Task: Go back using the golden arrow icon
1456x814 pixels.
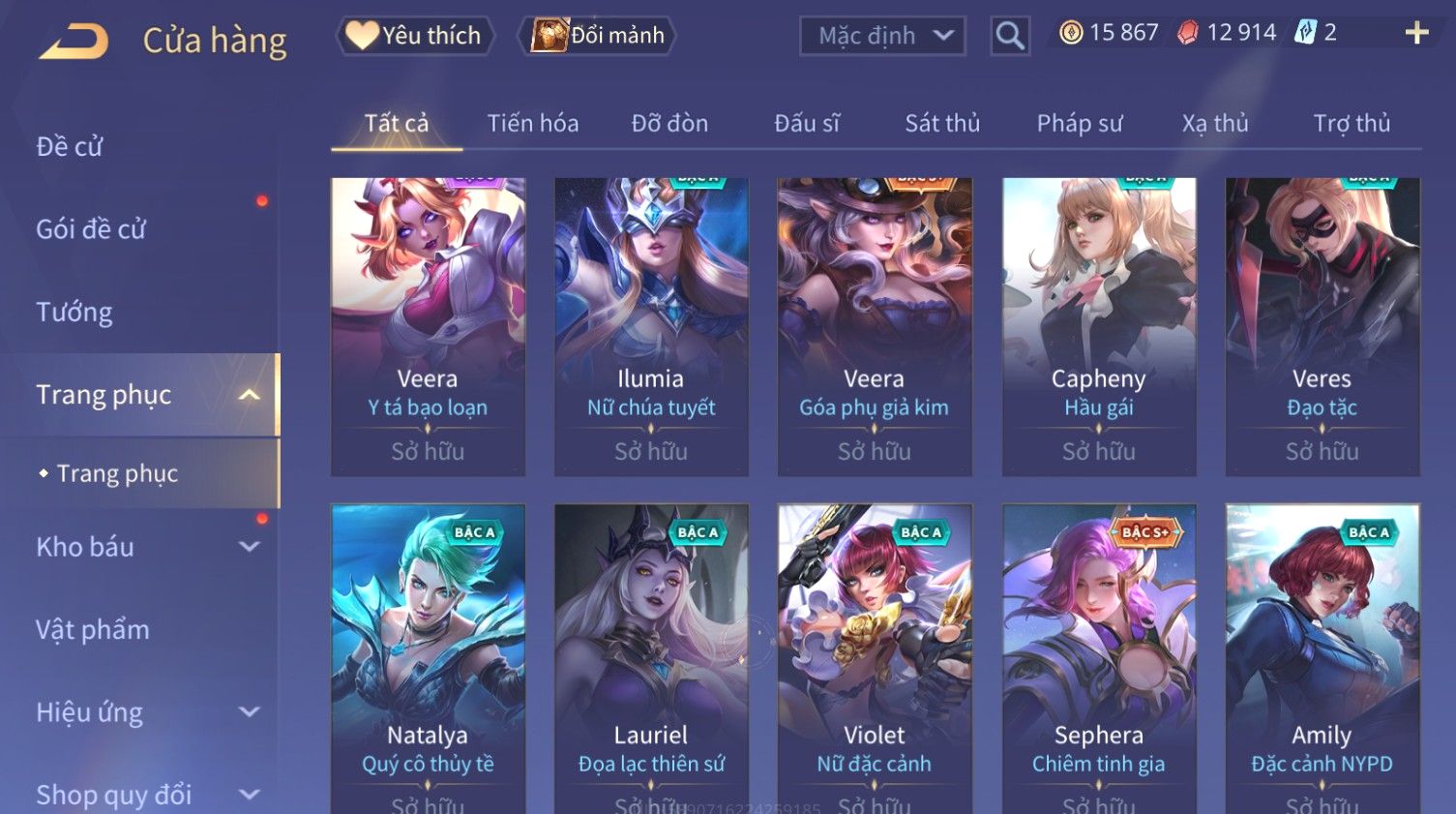Action: (74, 41)
